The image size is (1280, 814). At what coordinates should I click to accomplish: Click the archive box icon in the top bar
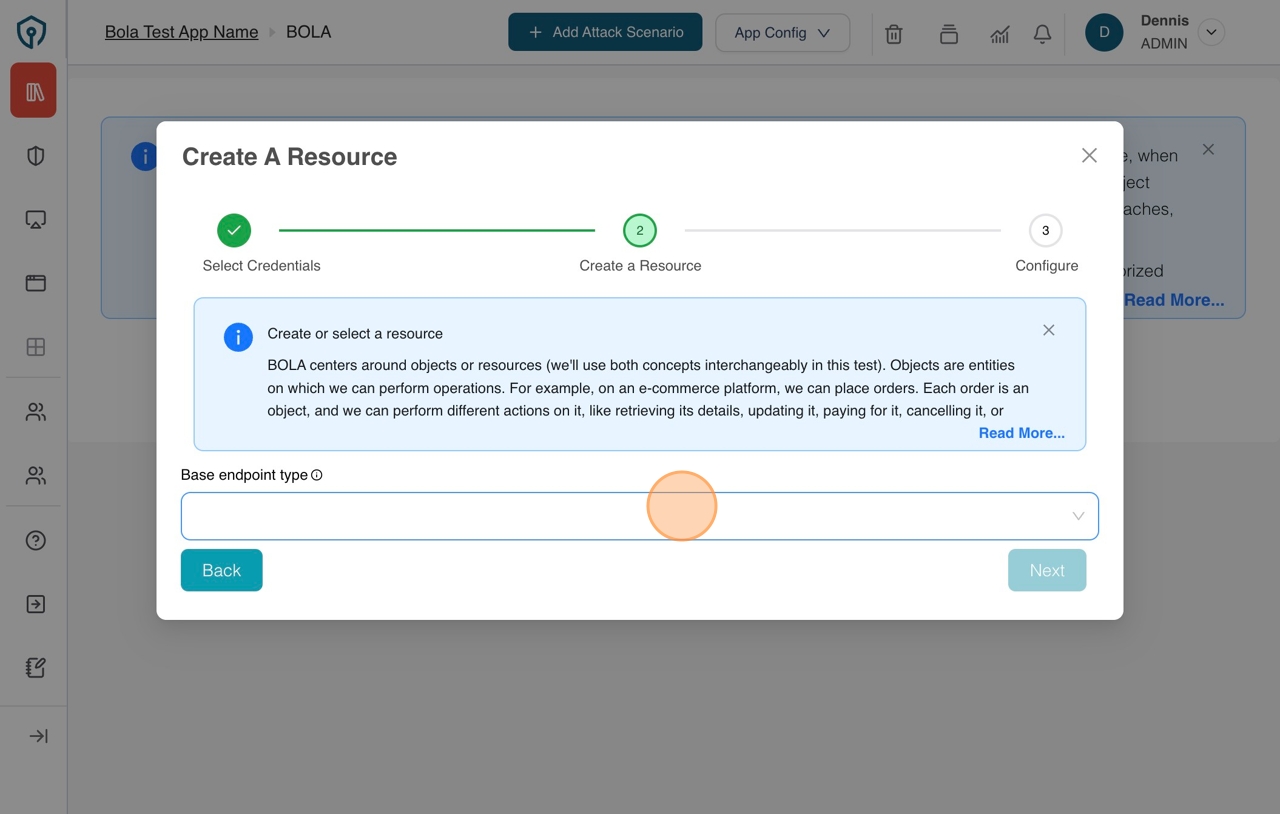[947, 33]
